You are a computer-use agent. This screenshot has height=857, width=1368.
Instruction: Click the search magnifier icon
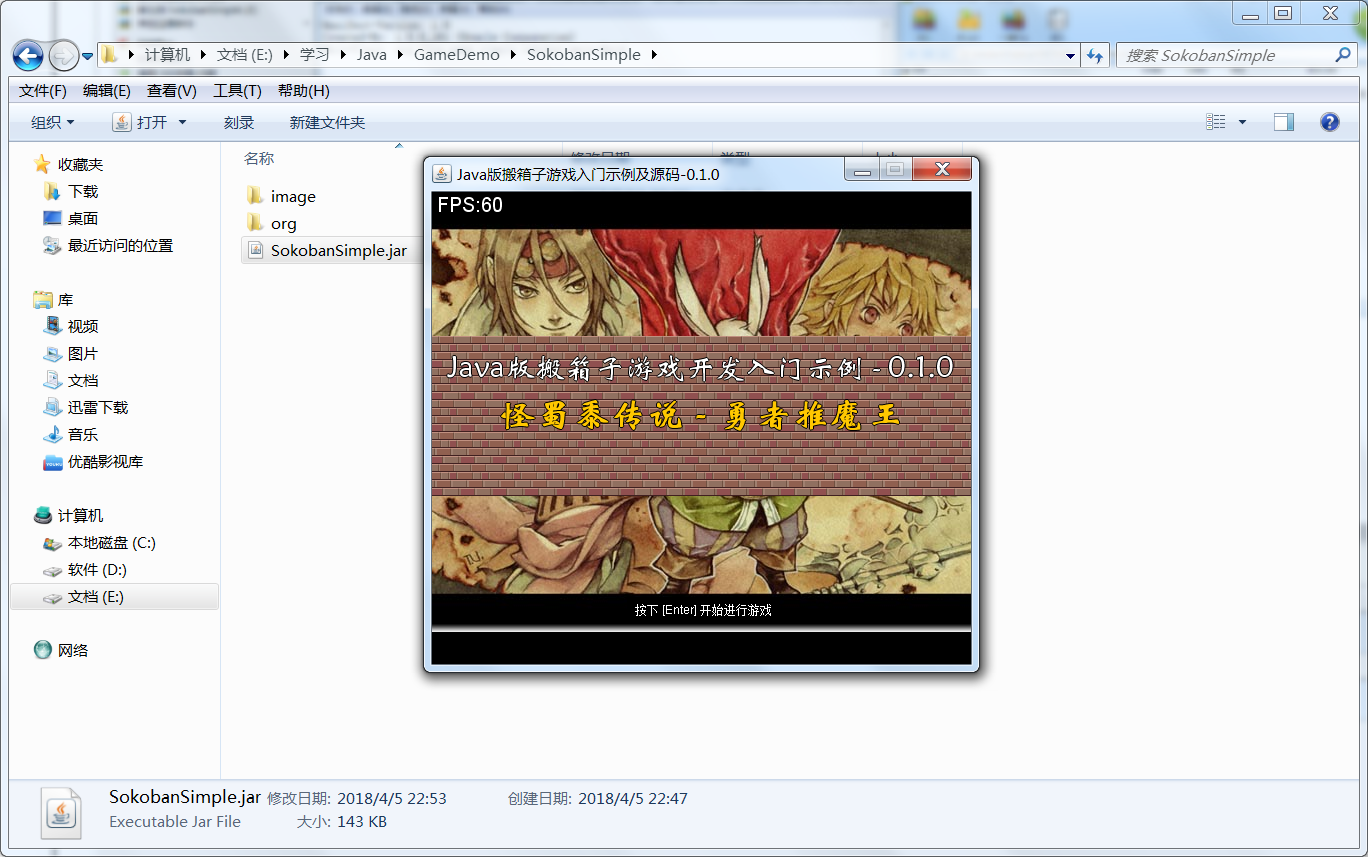point(1343,55)
